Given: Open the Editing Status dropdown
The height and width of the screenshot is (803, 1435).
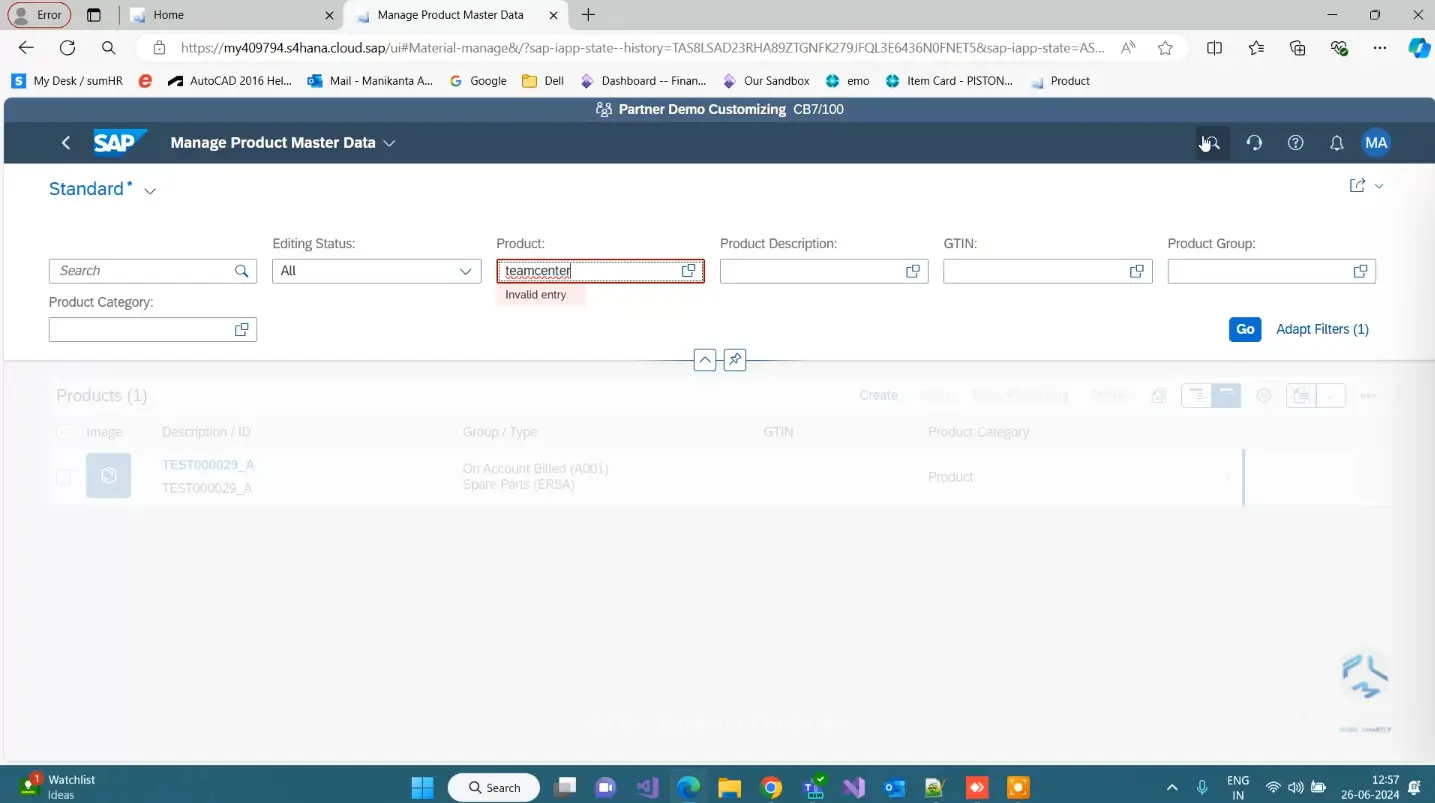Looking at the screenshot, I should (x=464, y=270).
